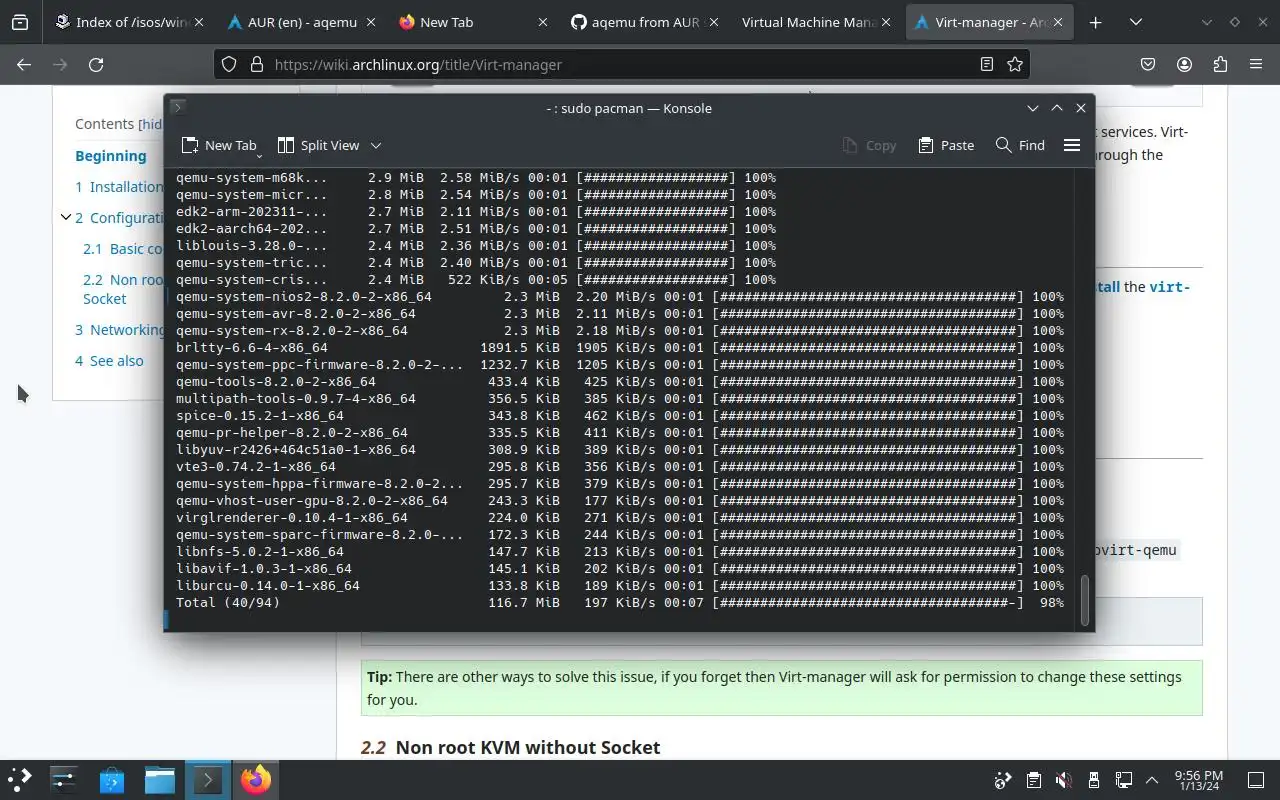
Task: Click the Firefox View recent browsing icon
Action: point(20,22)
